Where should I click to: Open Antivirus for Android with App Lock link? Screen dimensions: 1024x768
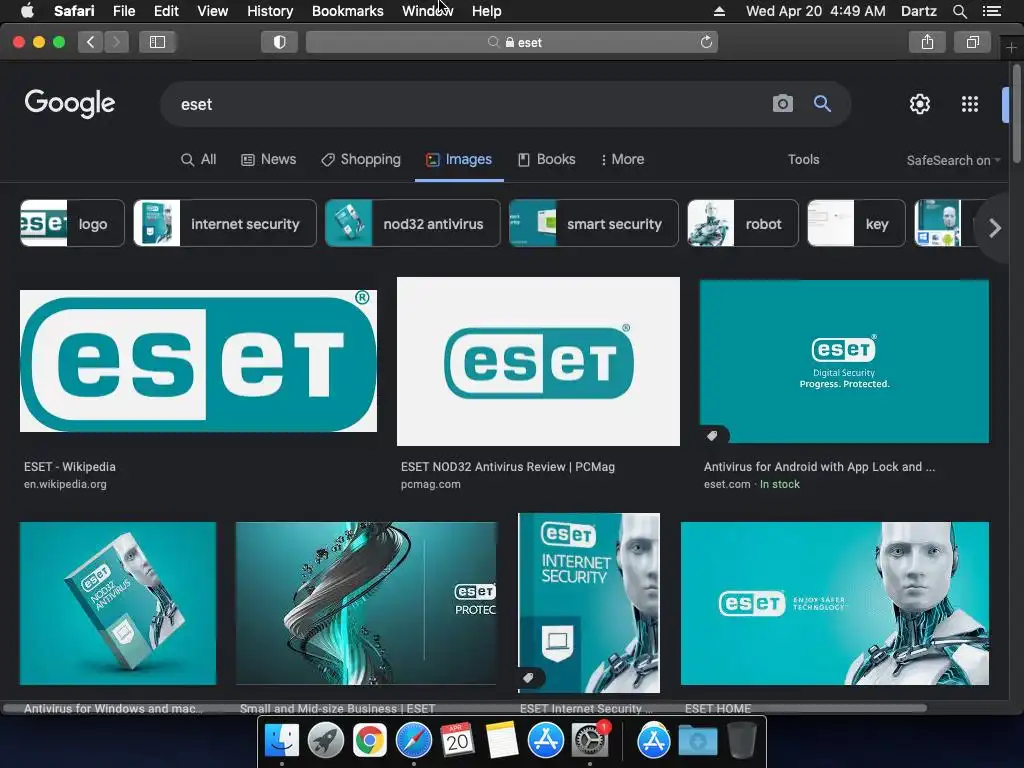pos(820,467)
